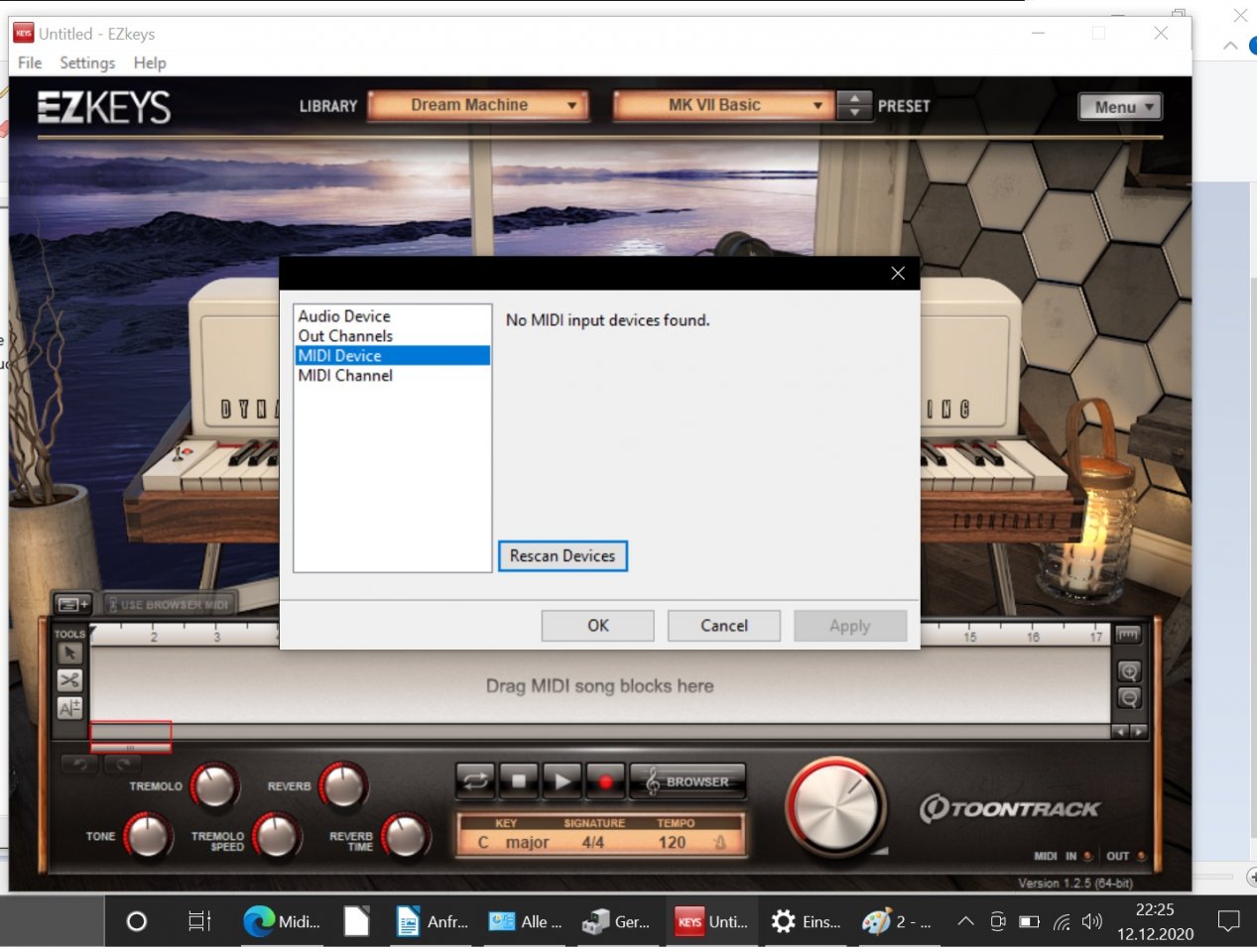Open the 'Ger...' device manager taskbar item
This screenshot has width=1257, height=952.
pyautogui.click(x=617, y=922)
